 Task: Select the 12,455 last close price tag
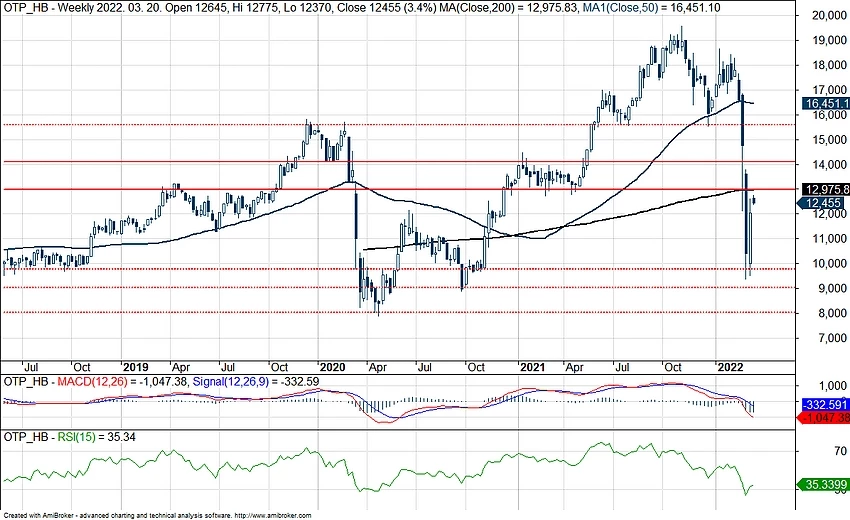825,203
